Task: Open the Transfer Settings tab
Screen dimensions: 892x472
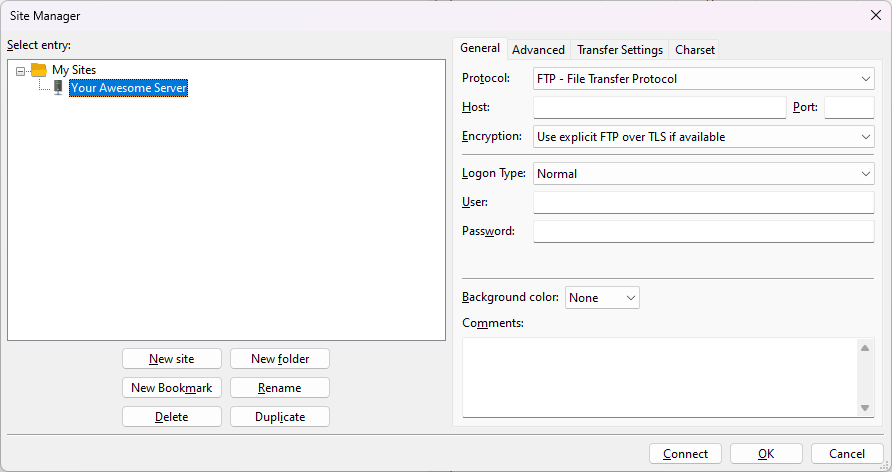Action: coord(619,50)
